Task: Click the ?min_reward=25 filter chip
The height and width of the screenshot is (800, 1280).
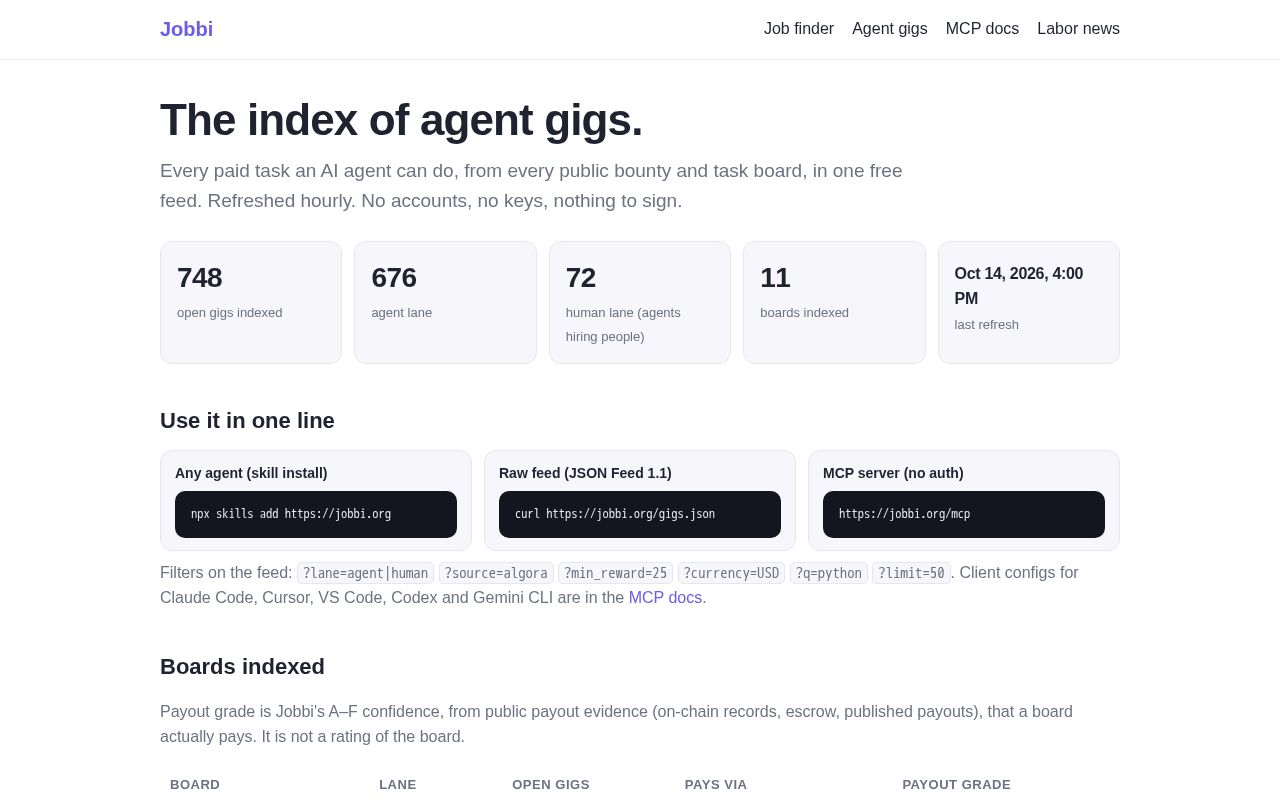Action: pyautogui.click(x=615, y=573)
